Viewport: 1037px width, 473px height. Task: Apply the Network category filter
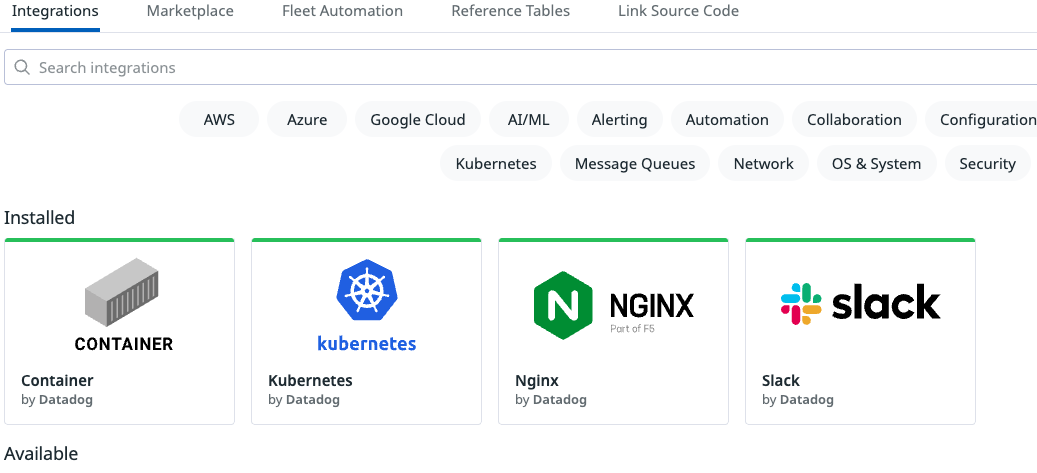763,163
